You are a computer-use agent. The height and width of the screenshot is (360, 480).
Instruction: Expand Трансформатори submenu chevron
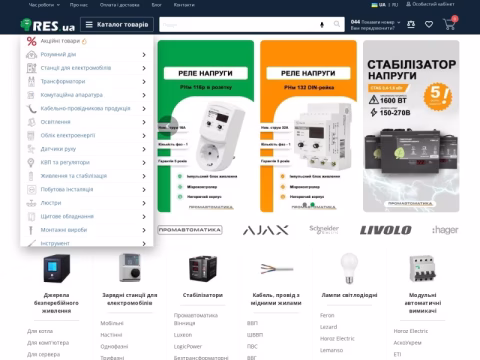click(x=144, y=82)
